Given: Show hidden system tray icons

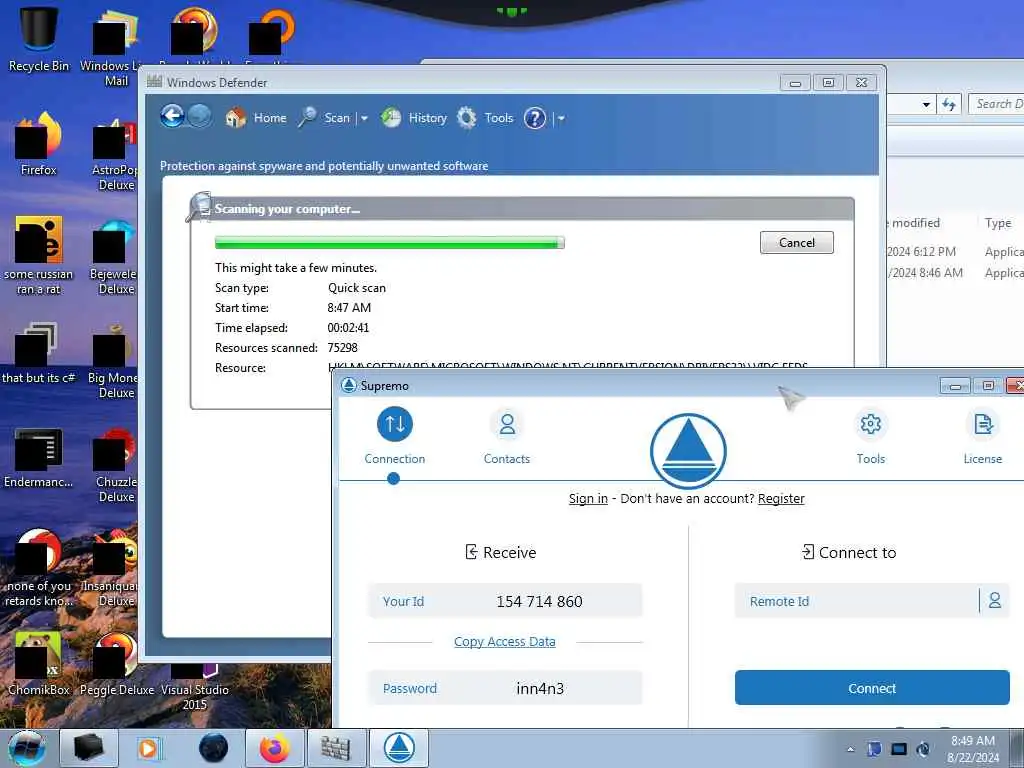Looking at the screenshot, I should [x=850, y=749].
